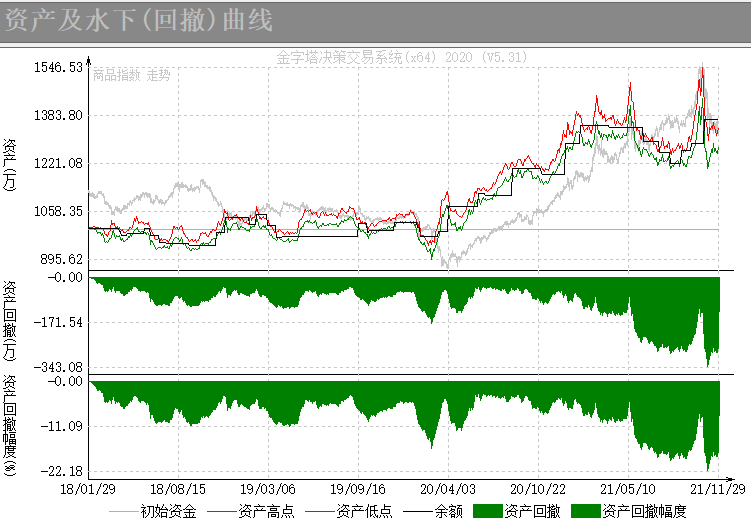Click the 19/09/16 date axis label

point(358,489)
